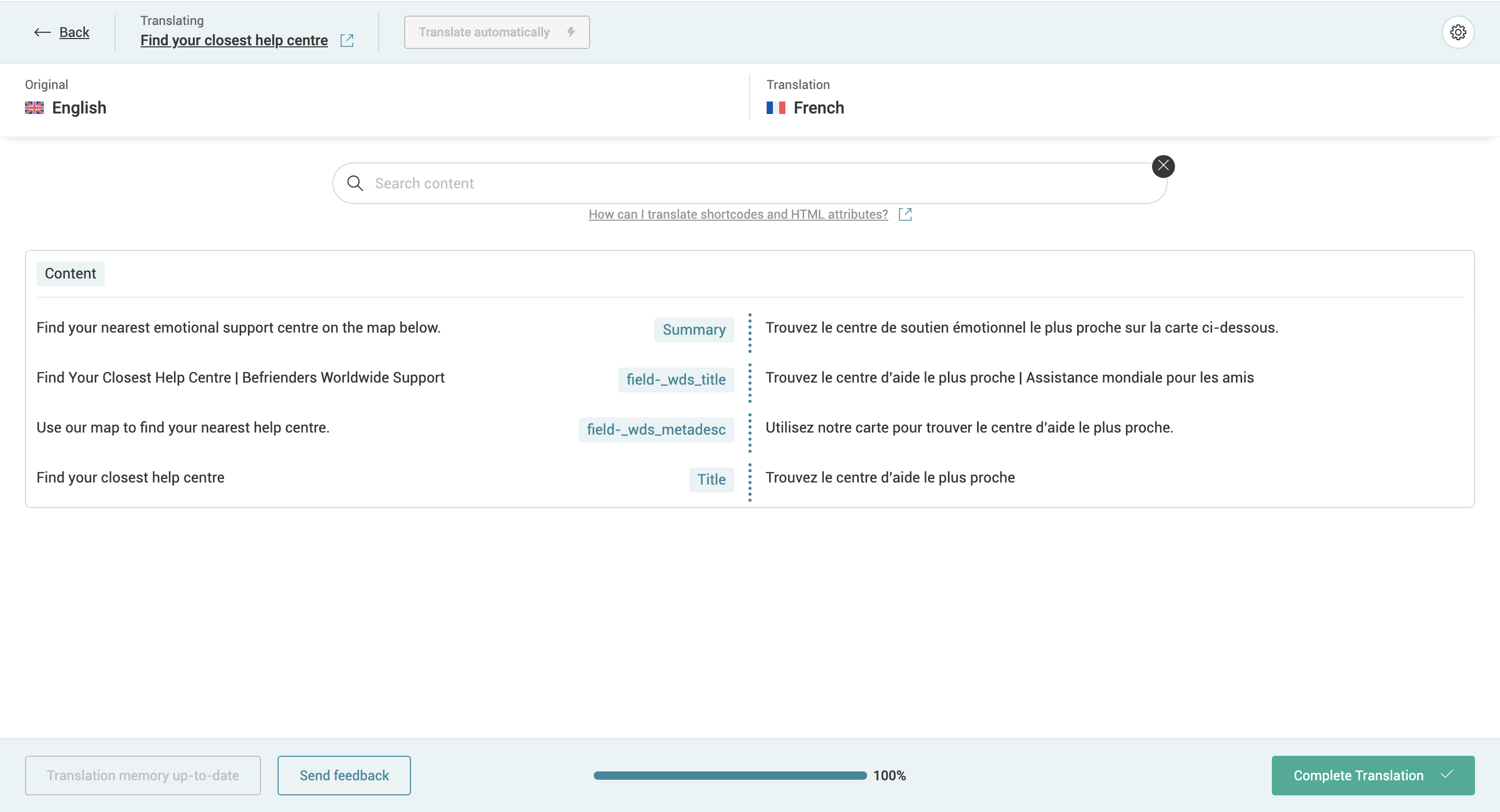Click the French flag icon
The height and width of the screenshot is (812, 1500).
pyautogui.click(x=776, y=108)
